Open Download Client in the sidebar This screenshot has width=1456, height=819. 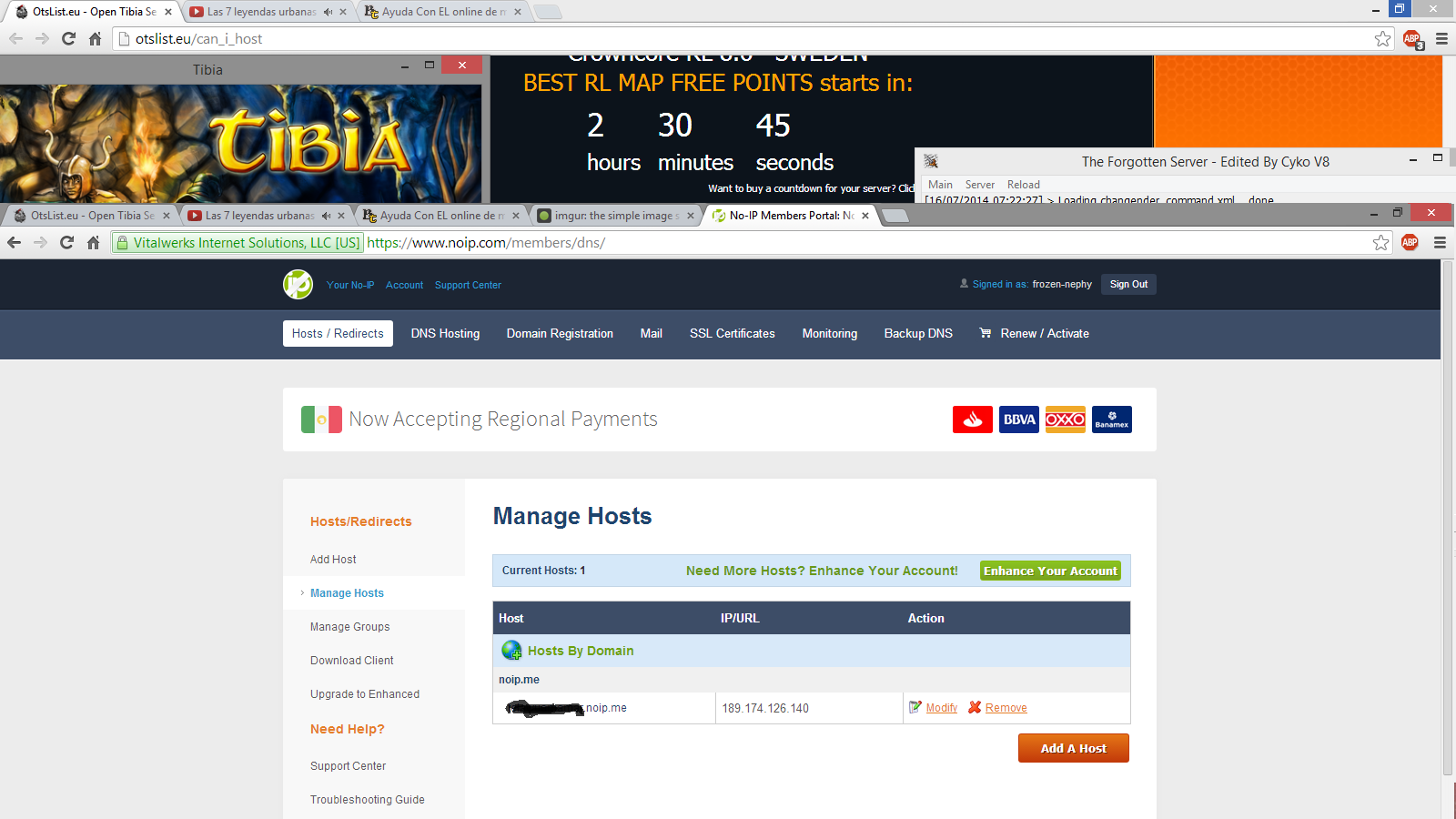pos(351,661)
